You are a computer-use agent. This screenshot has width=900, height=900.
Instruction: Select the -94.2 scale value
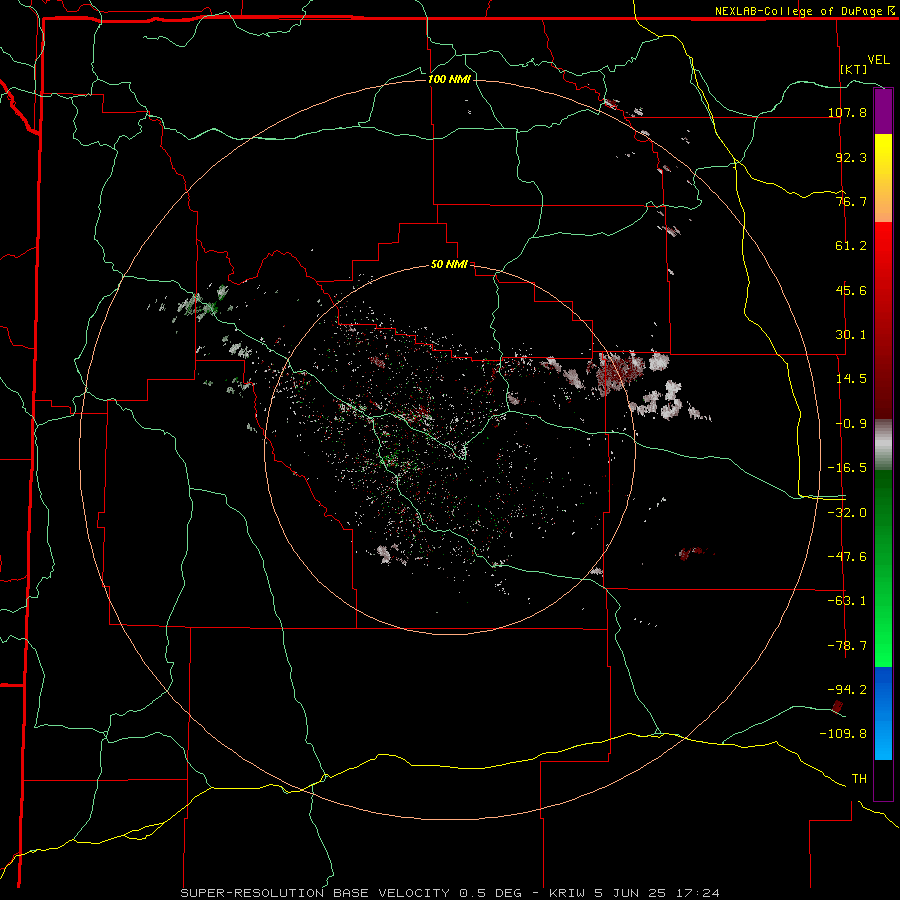tap(847, 690)
